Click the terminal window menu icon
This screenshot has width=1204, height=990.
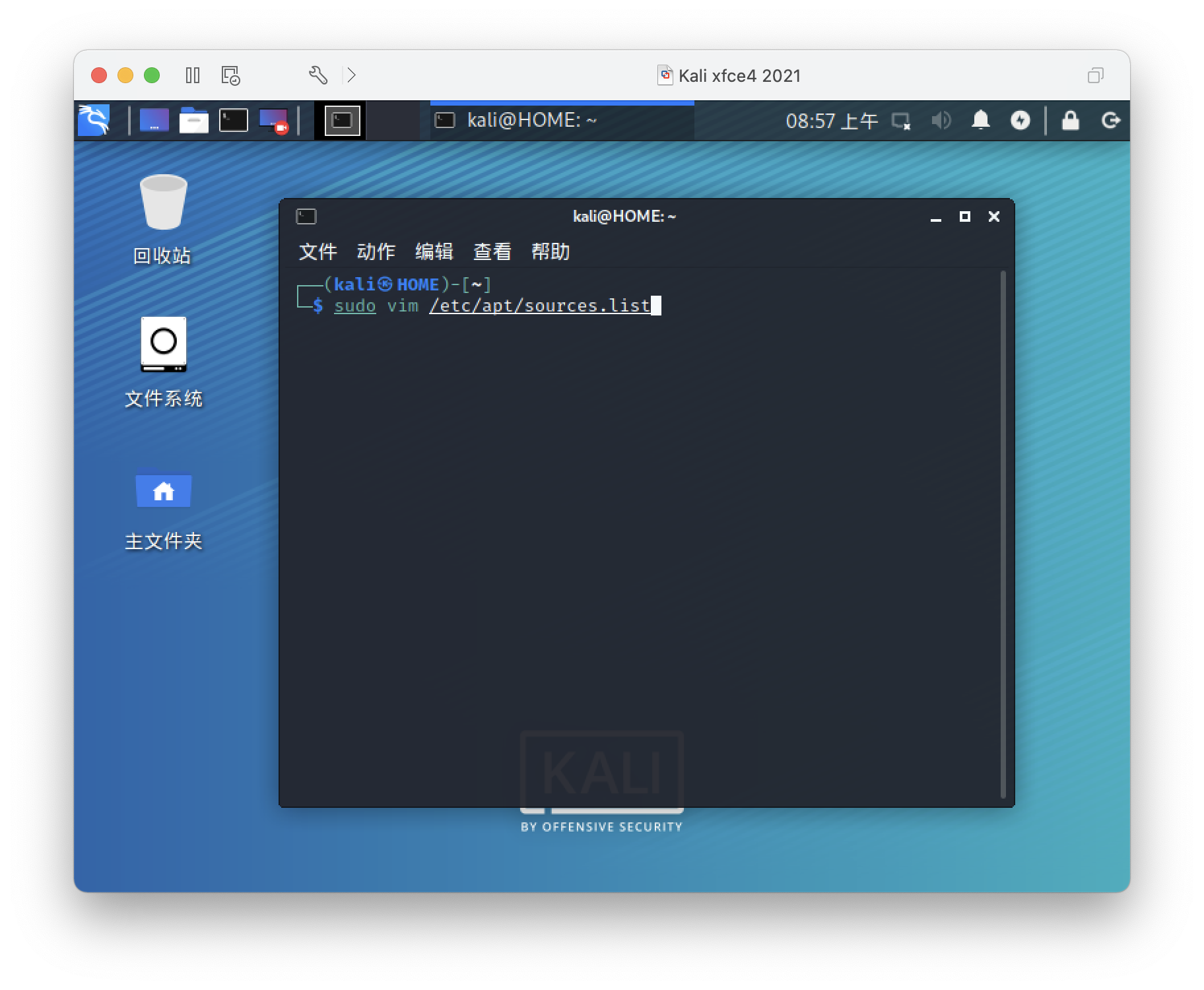tap(306, 216)
